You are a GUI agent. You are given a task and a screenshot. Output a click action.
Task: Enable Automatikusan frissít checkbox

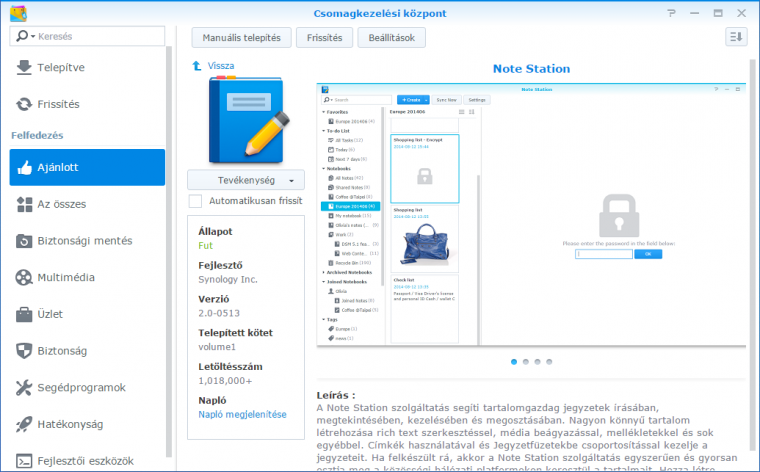click(195, 201)
